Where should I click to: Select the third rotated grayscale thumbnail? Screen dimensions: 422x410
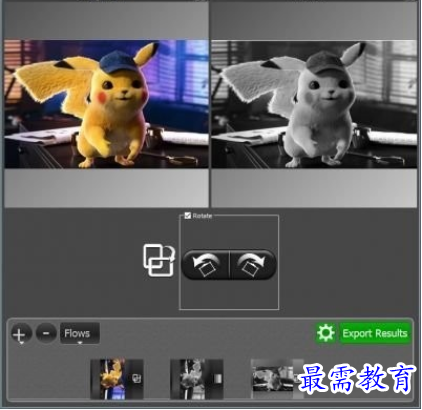[277, 379]
